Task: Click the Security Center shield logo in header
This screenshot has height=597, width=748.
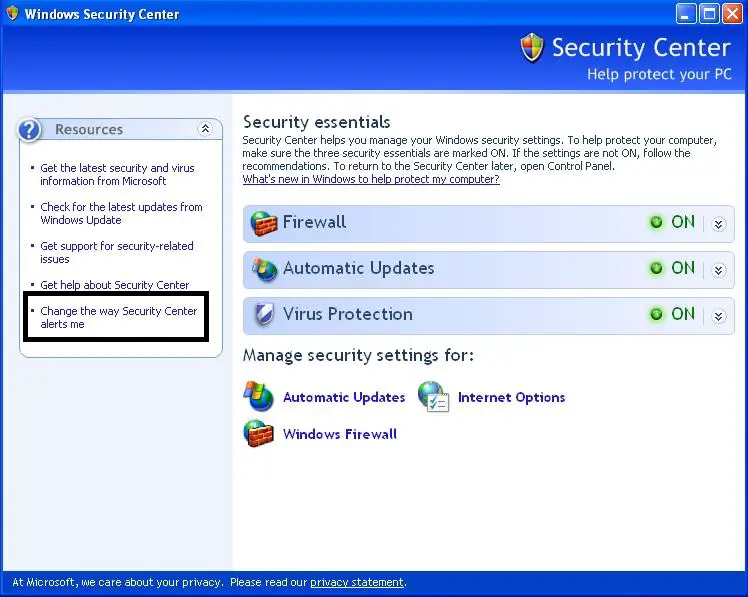Action: click(x=532, y=48)
